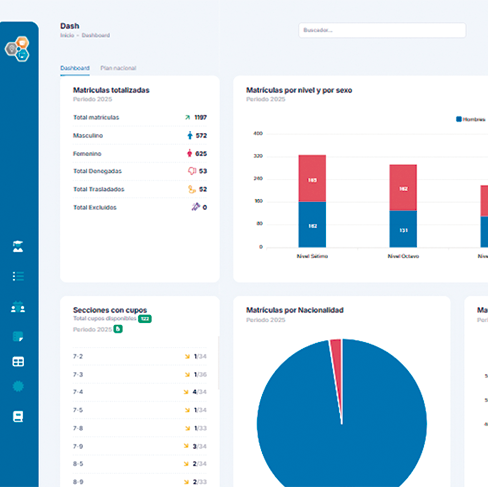Click the Inicio breadcrumb link

click(x=67, y=35)
